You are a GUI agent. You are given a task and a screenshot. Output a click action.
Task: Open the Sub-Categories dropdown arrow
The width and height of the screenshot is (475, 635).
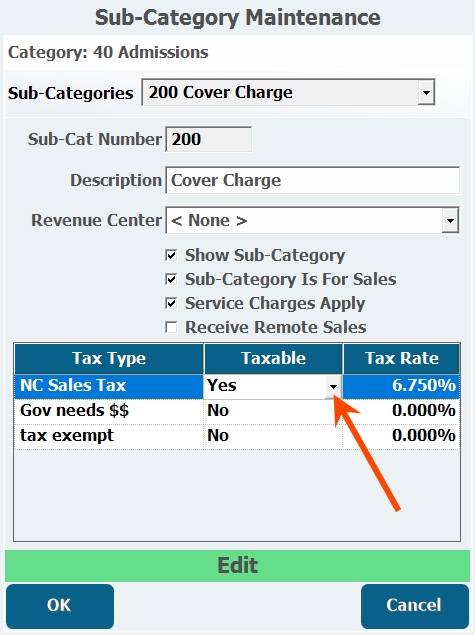[x=426, y=92]
